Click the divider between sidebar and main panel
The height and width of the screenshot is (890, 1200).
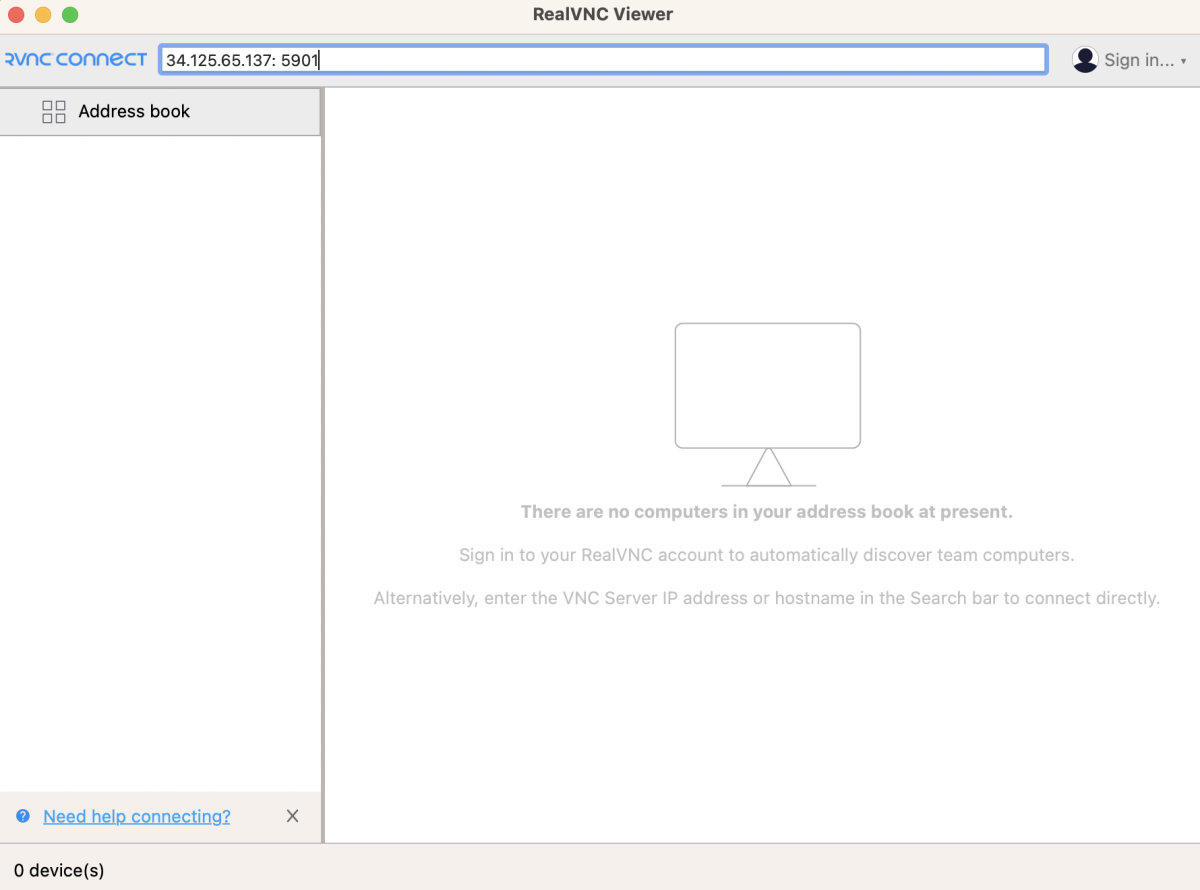click(x=322, y=465)
